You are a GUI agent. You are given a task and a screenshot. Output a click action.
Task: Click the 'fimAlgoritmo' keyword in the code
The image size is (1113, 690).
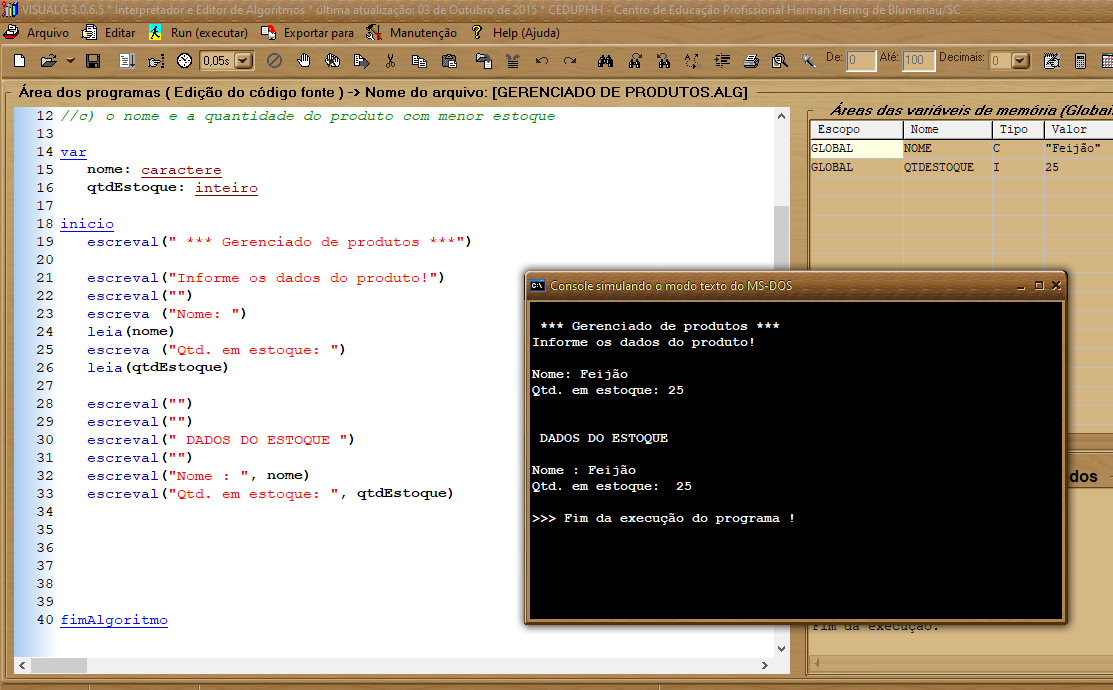114,620
